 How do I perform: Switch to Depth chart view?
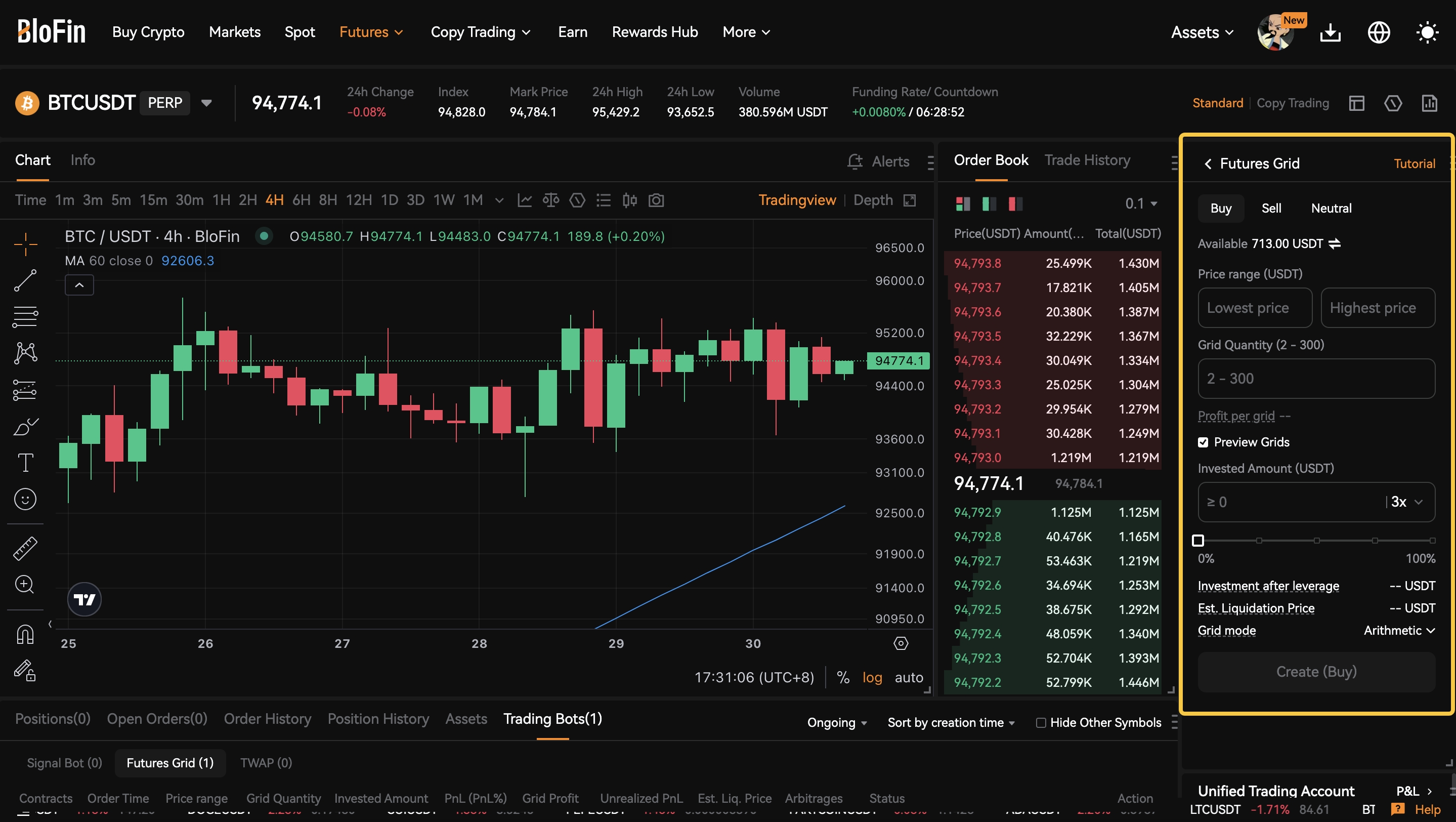(x=873, y=200)
